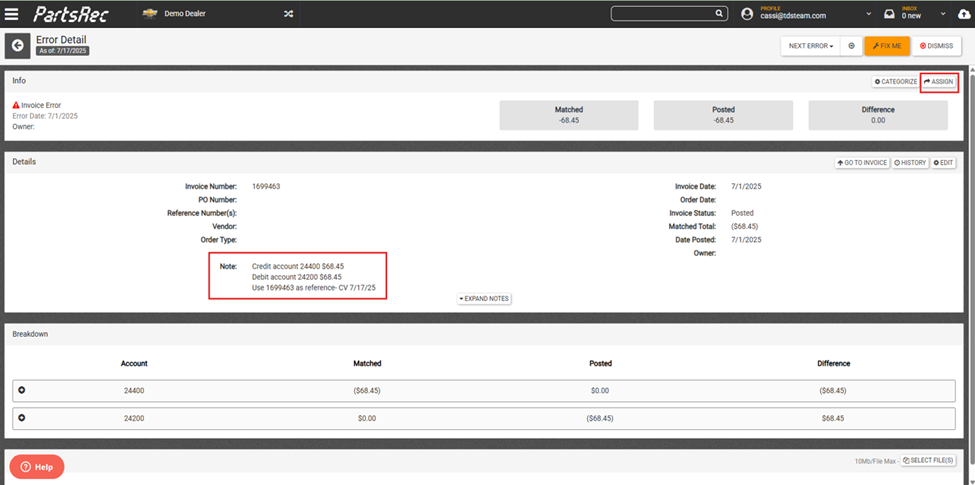This screenshot has width=975, height=485.
Task: Click the Account column header
Action: pyautogui.click(x=134, y=363)
